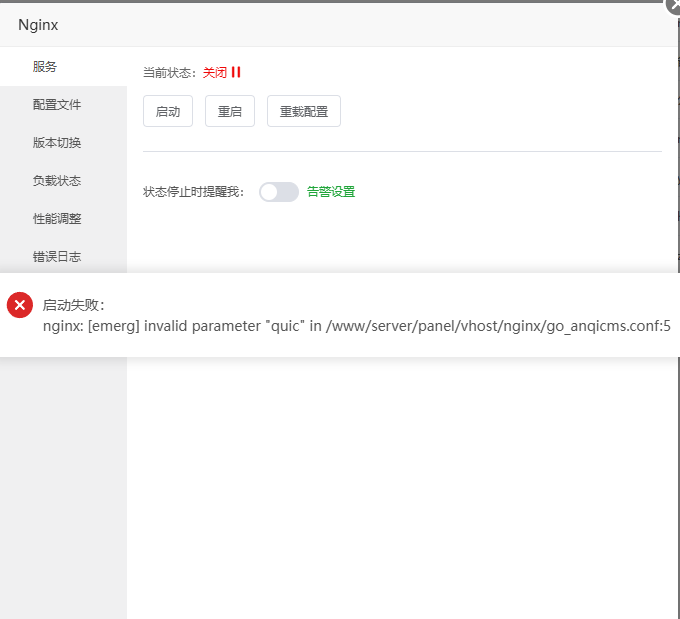Click the 重载配置 reload button
The width and height of the screenshot is (680, 619).
tap(304, 111)
